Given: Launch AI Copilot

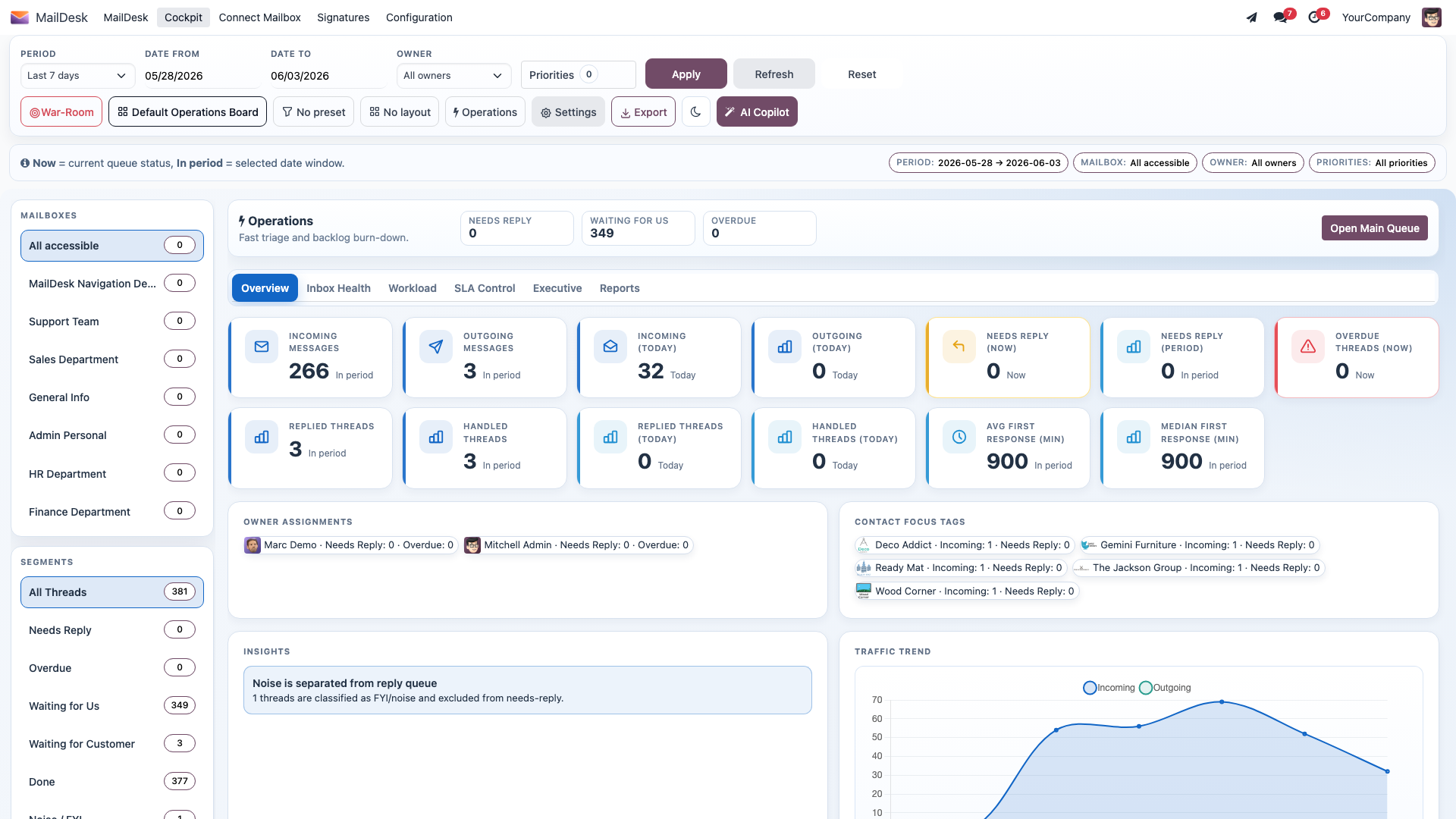Looking at the screenshot, I should coord(757,111).
